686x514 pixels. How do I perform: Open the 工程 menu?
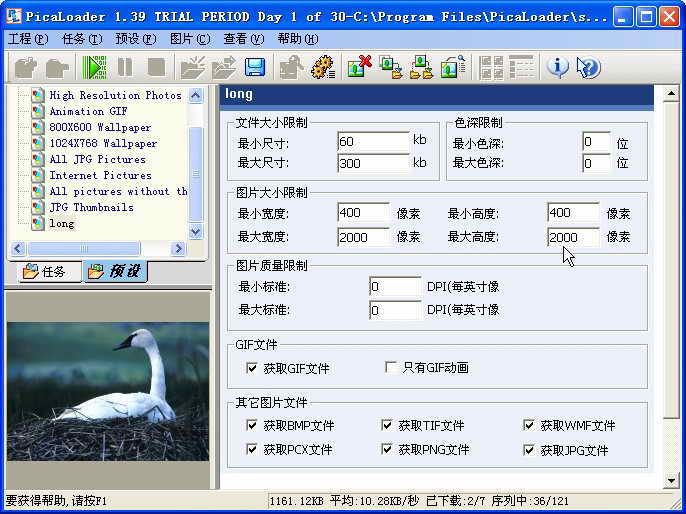point(27,39)
